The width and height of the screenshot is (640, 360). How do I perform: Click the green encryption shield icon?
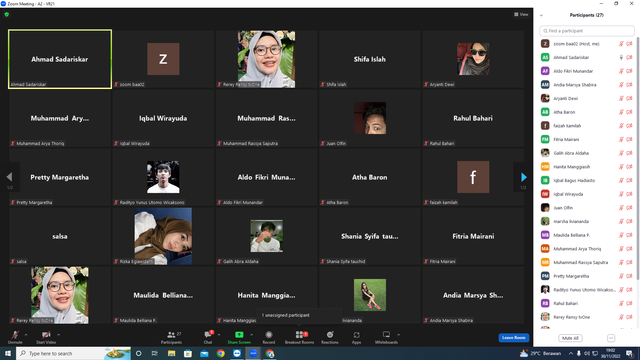[7, 14]
